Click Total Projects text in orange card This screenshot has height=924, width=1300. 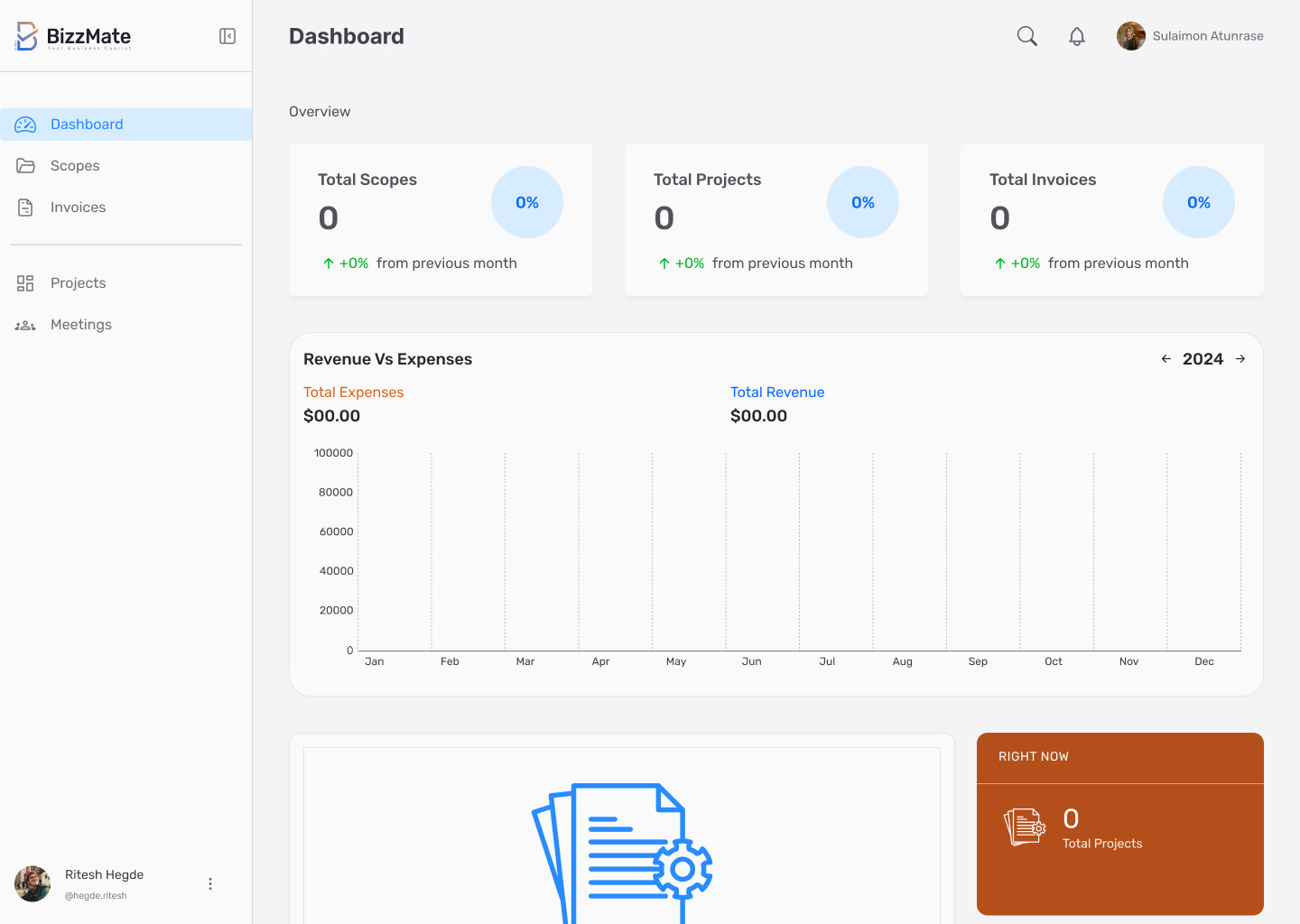(x=1102, y=844)
